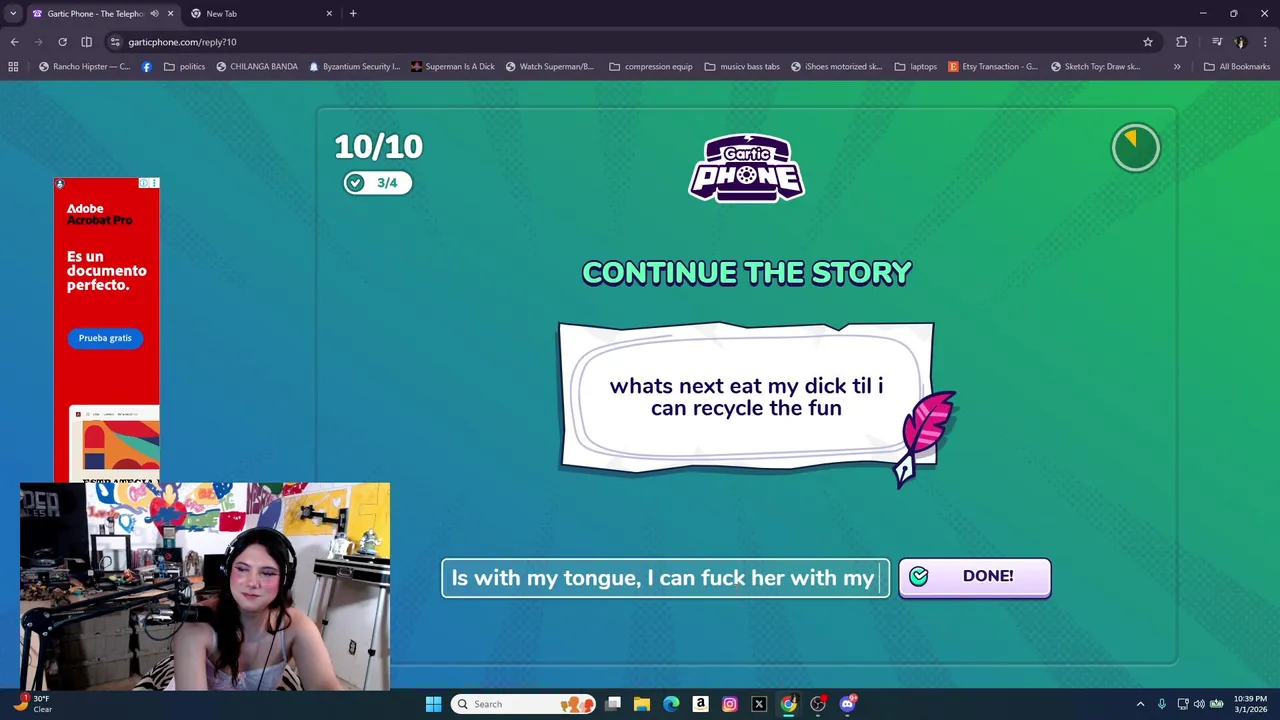The width and height of the screenshot is (1280, 720).
Task: Click the Gartic Phone logo
Action: point(746,168)
